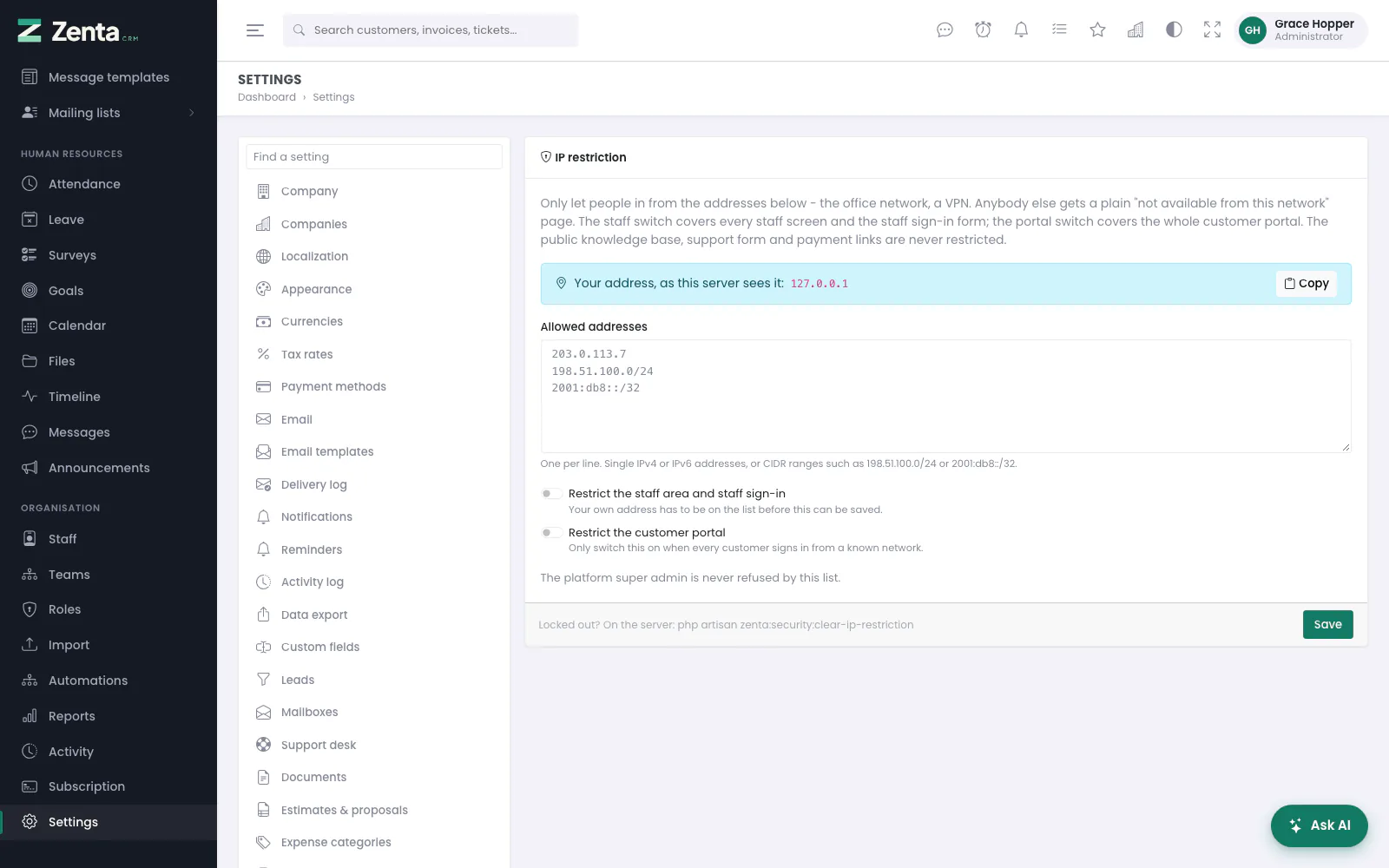Image resolution: width=1389 pixels, height=868 pixels.
Task: Open Payment methods settings section
Action: [374, 386]
